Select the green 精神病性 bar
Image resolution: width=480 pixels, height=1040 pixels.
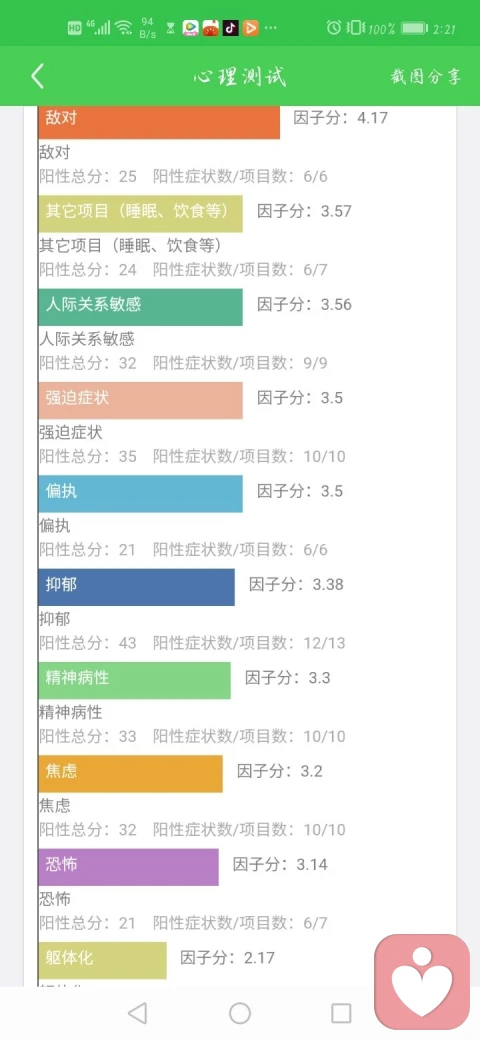pos(135,680)
